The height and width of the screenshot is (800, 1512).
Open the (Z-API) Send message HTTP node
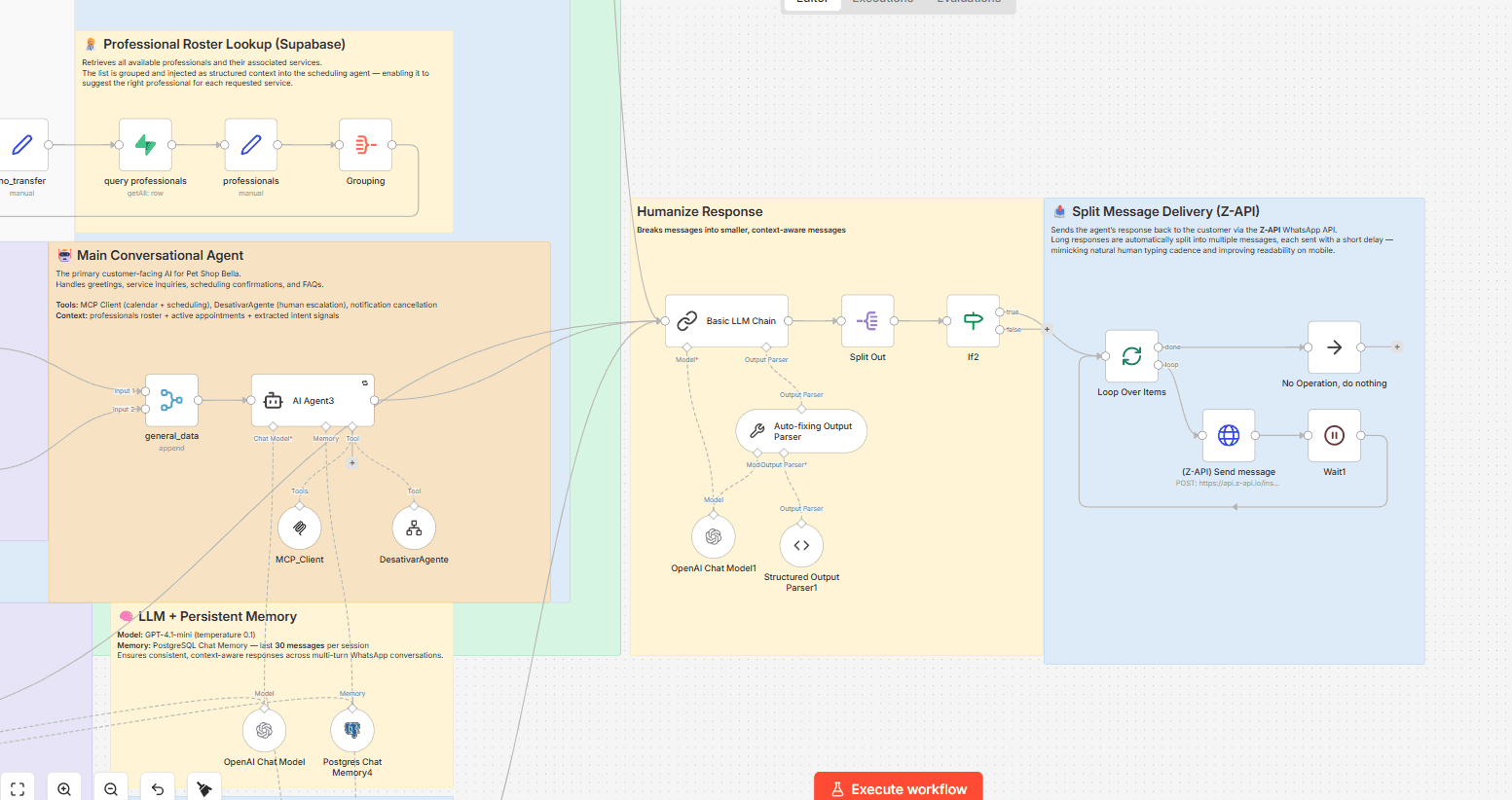[x=1229, y=436]
